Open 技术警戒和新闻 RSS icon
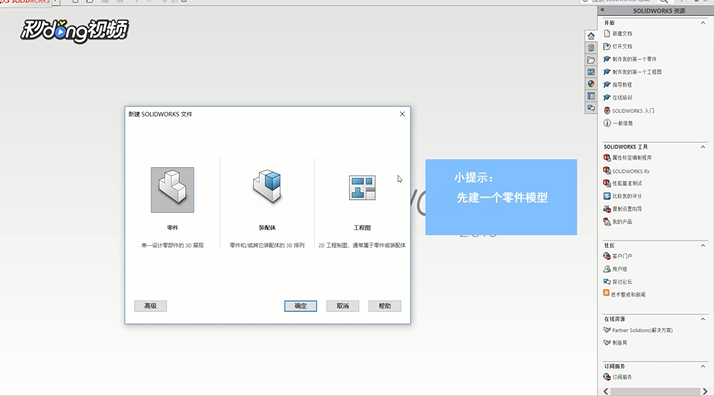This screenshot has width=714, height=396. pyautogui.click(x=606, y=293)
